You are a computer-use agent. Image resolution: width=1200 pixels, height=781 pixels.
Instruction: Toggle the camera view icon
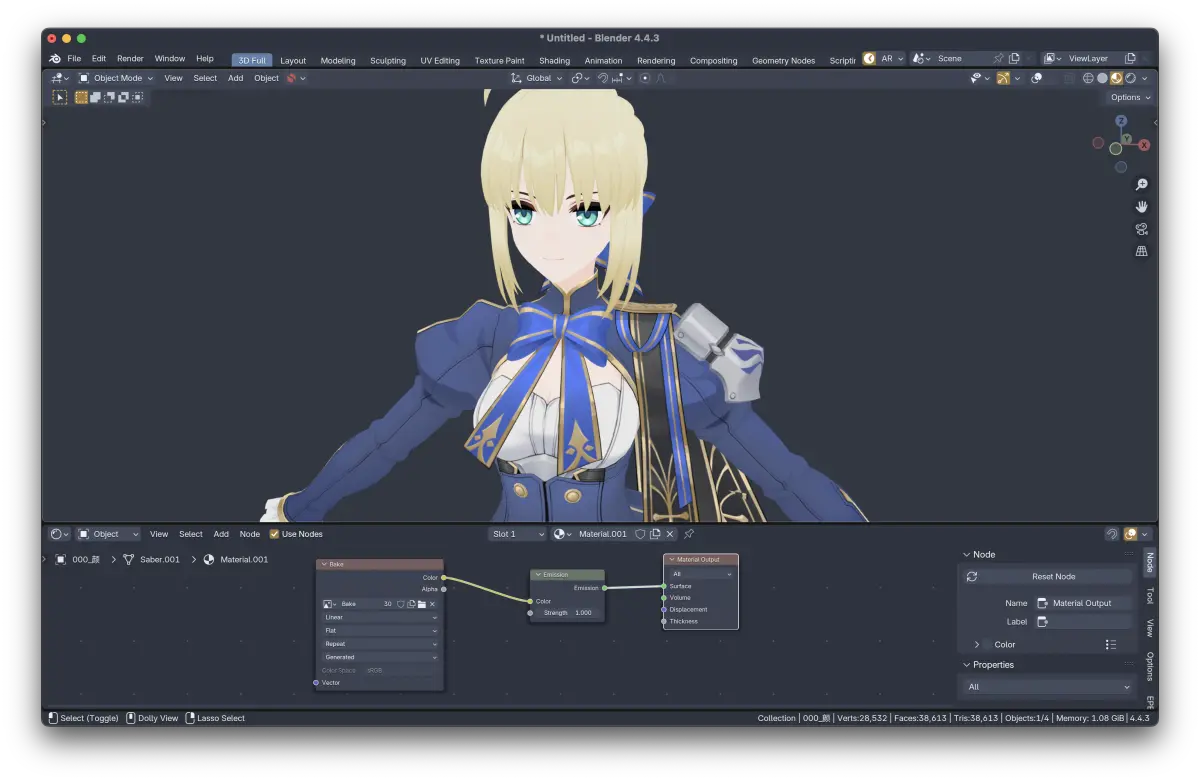tap(1141, 229)
